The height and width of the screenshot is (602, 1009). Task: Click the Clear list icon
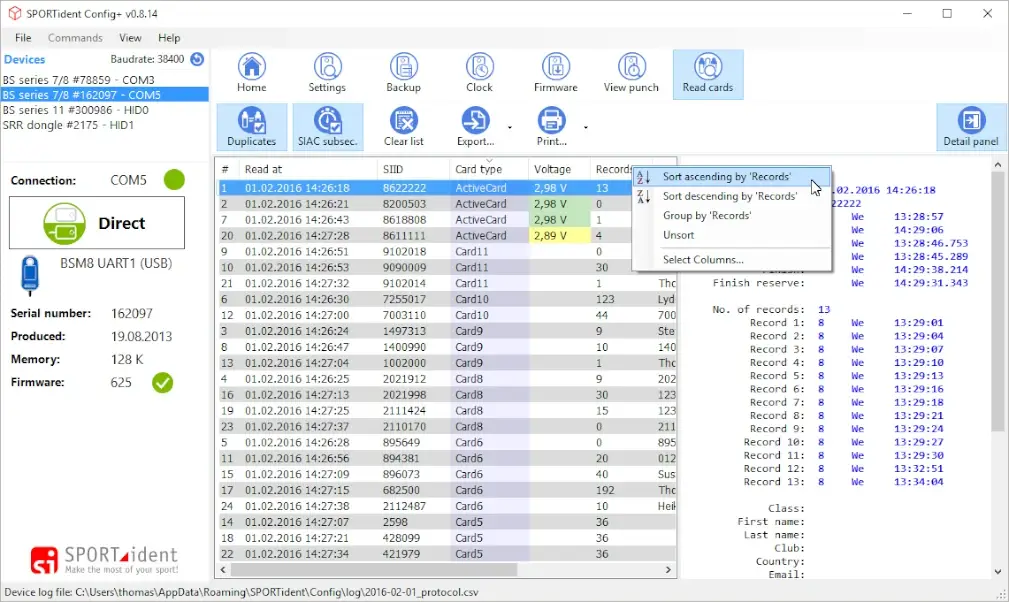(403, 127)
